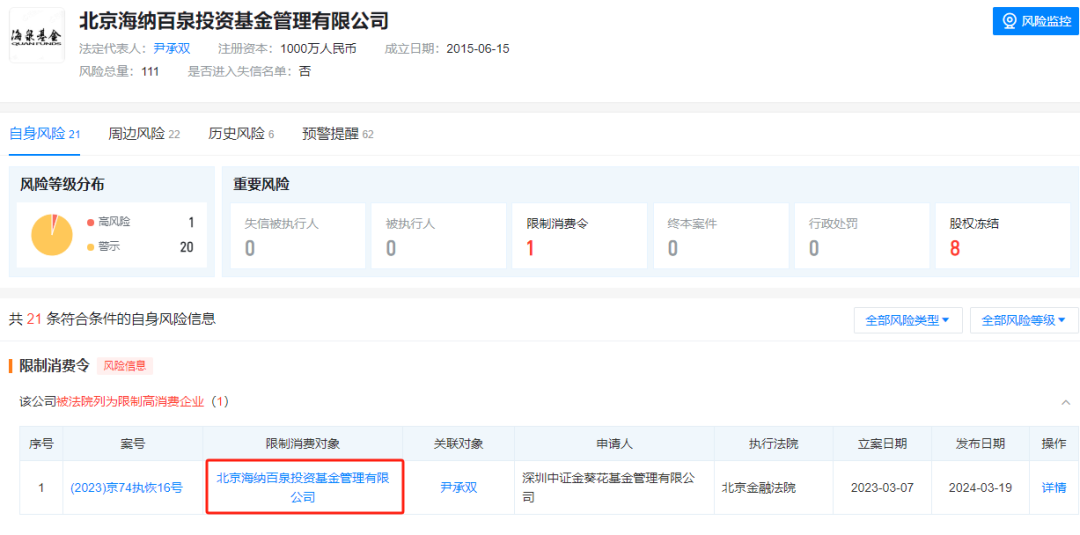Open 行政处罚 risk card
Screen dimensions: 1080x535
[862, 235]
